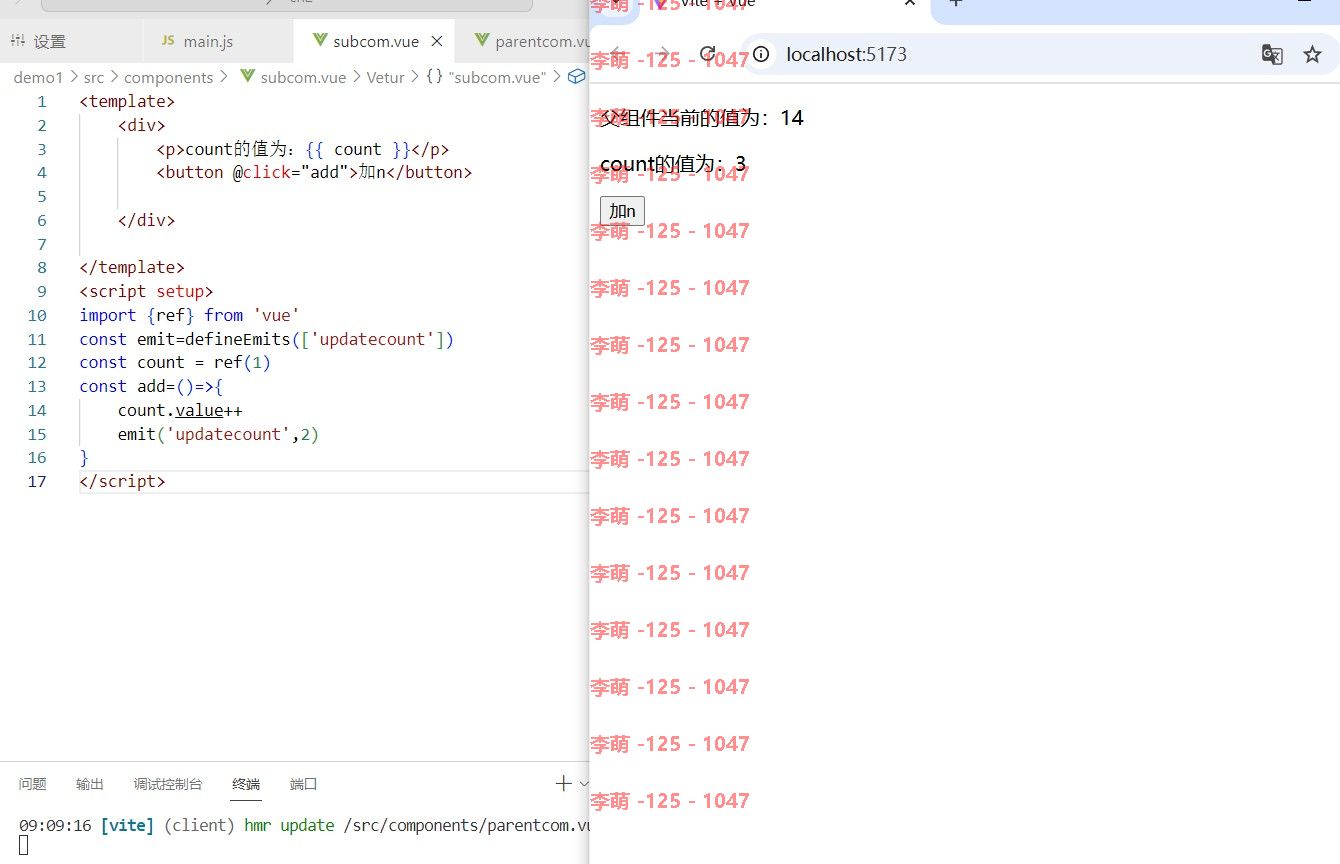Select the subcom.vue editor tab

pyautogui.click(x=375, y=41)
